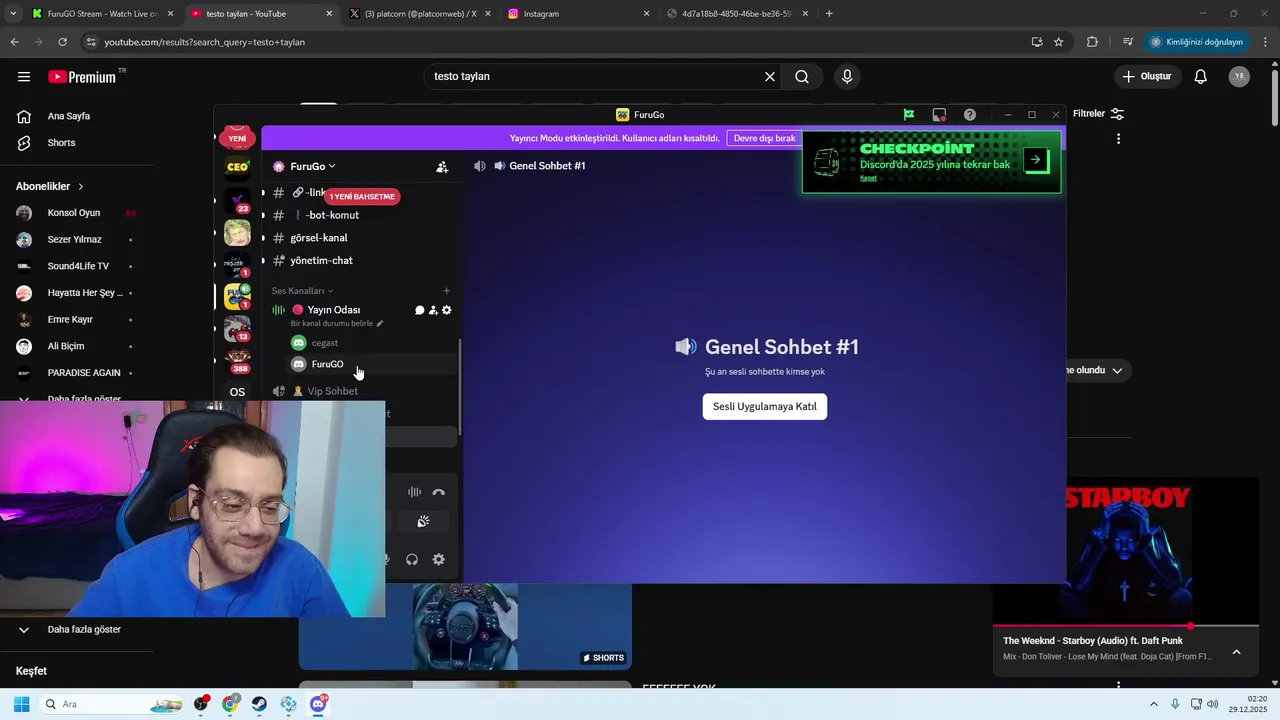
Task: Expand Abonelikler subscriptions chevron
Action: pos(81,187)
